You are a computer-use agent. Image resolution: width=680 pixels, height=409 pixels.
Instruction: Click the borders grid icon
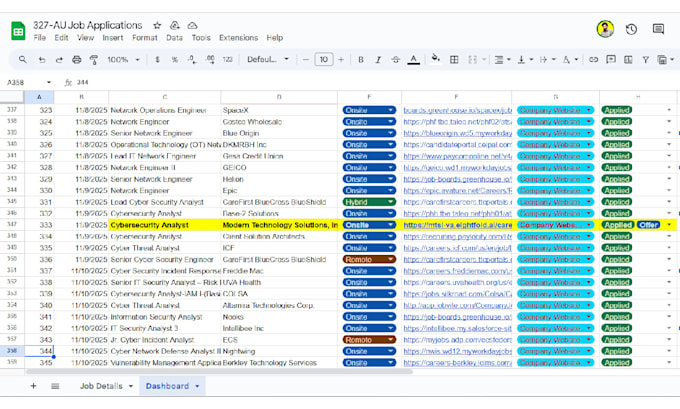[454, 59]
